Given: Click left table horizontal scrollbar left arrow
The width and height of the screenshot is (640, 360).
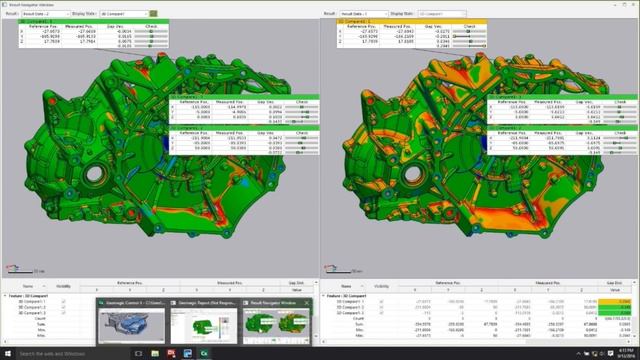Looking at the screenshot, I should (x=5, y=341).
